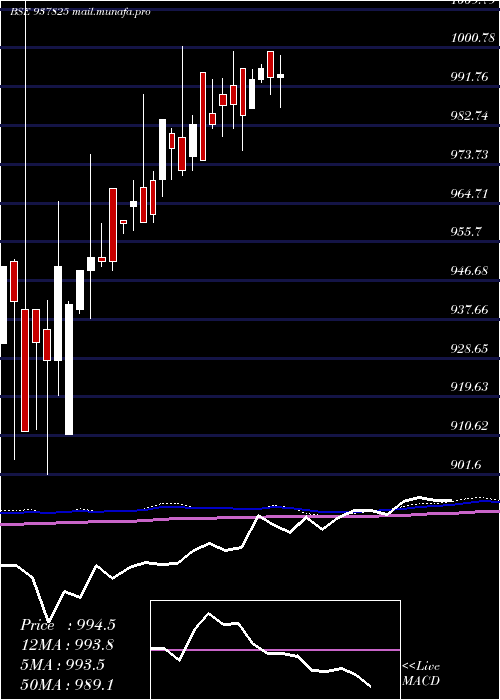Click the 5MA : 993.5 readout
The width and height of the screenshot is (500, 700).
62,665
